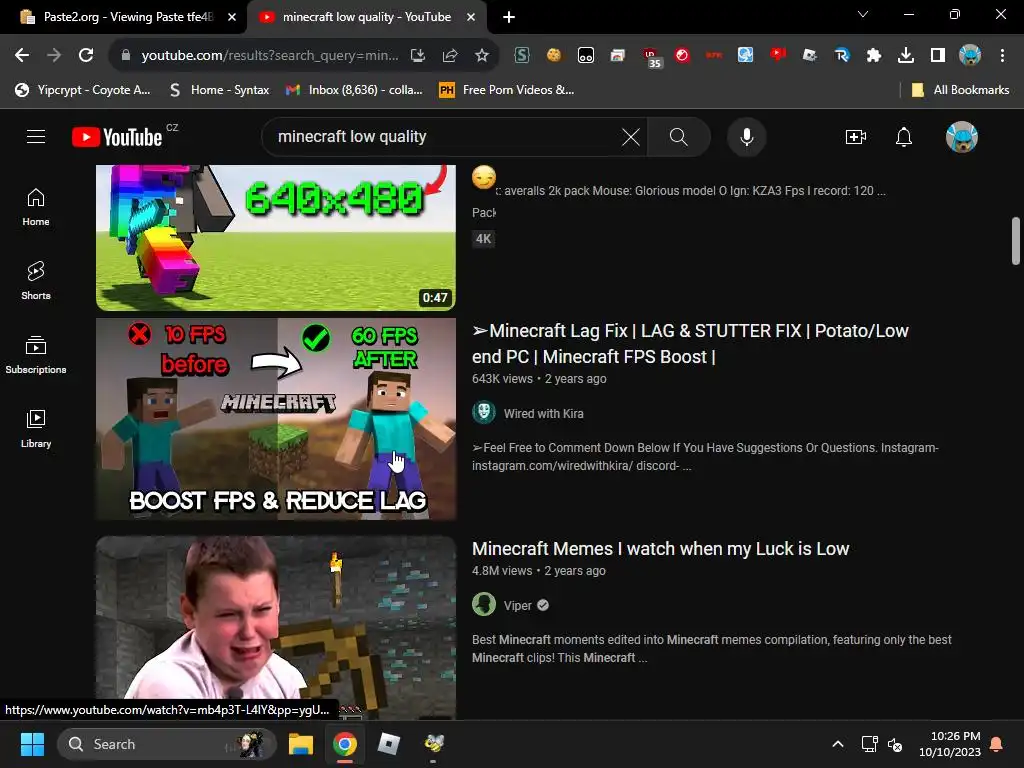Open the Home - Syntax bookmark
This screenshot has width=1024, height=768.
(x=219, y=90)
